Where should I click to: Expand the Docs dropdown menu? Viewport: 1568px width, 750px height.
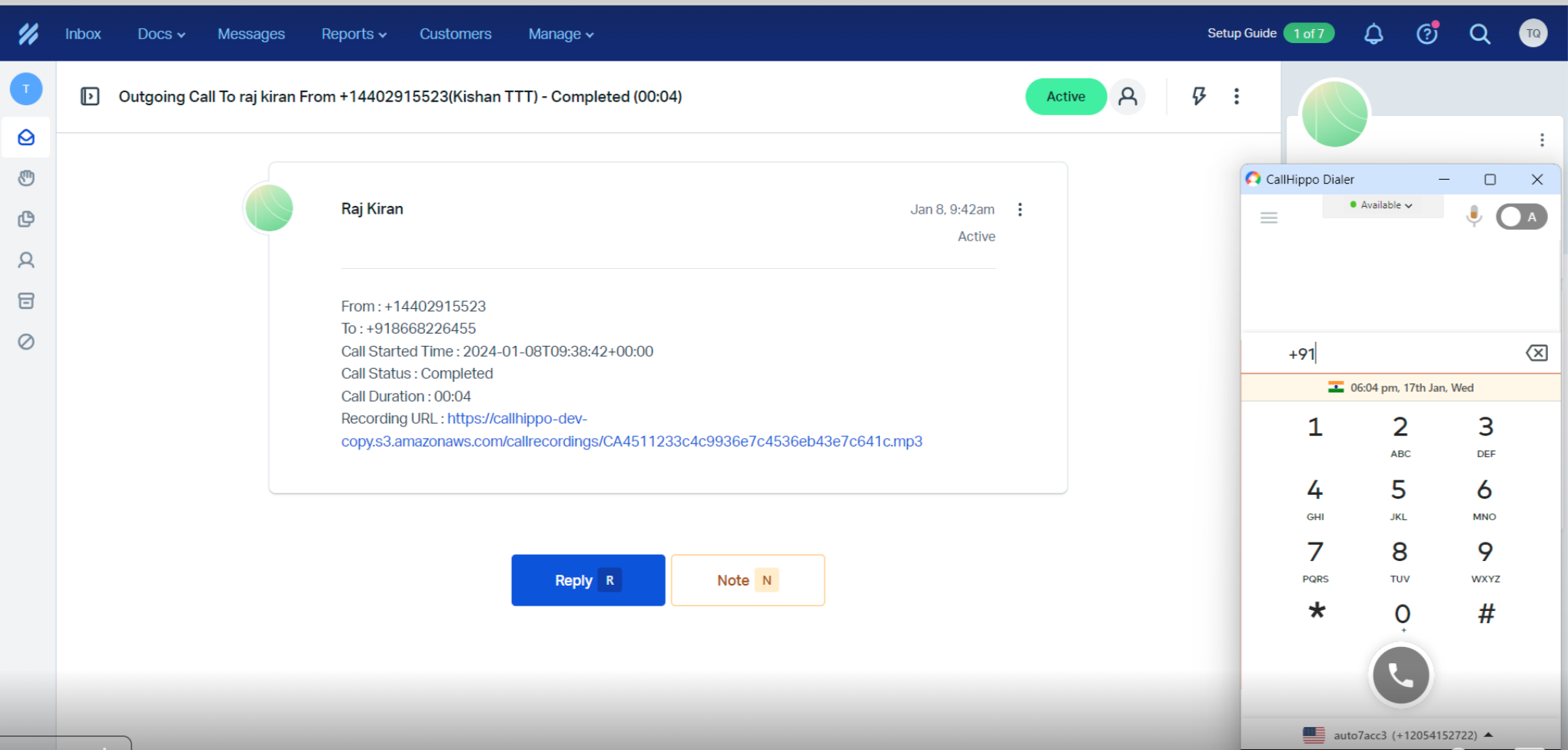[x=161, y=34]
